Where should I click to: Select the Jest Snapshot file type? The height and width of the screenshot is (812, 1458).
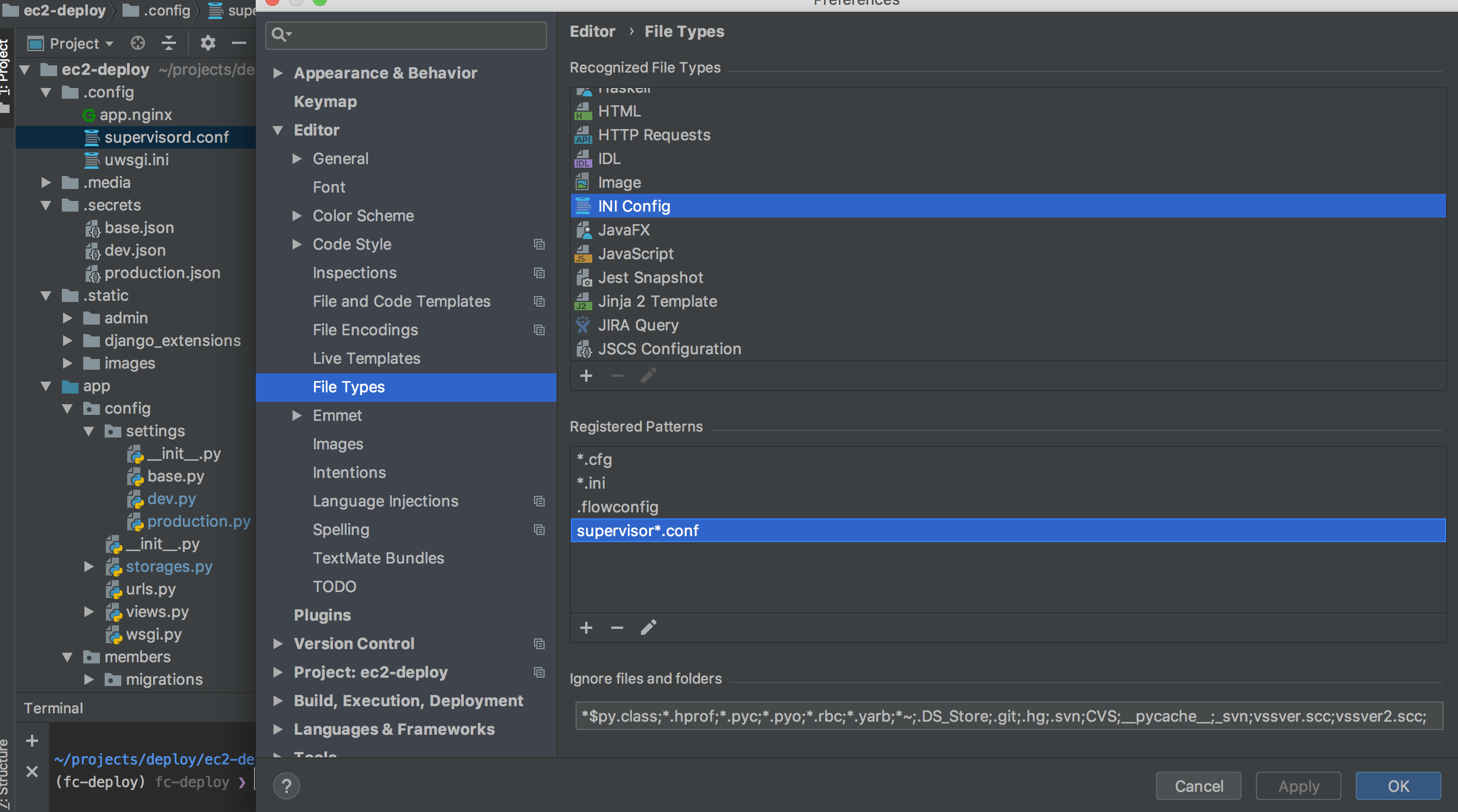coord(1008,278)
